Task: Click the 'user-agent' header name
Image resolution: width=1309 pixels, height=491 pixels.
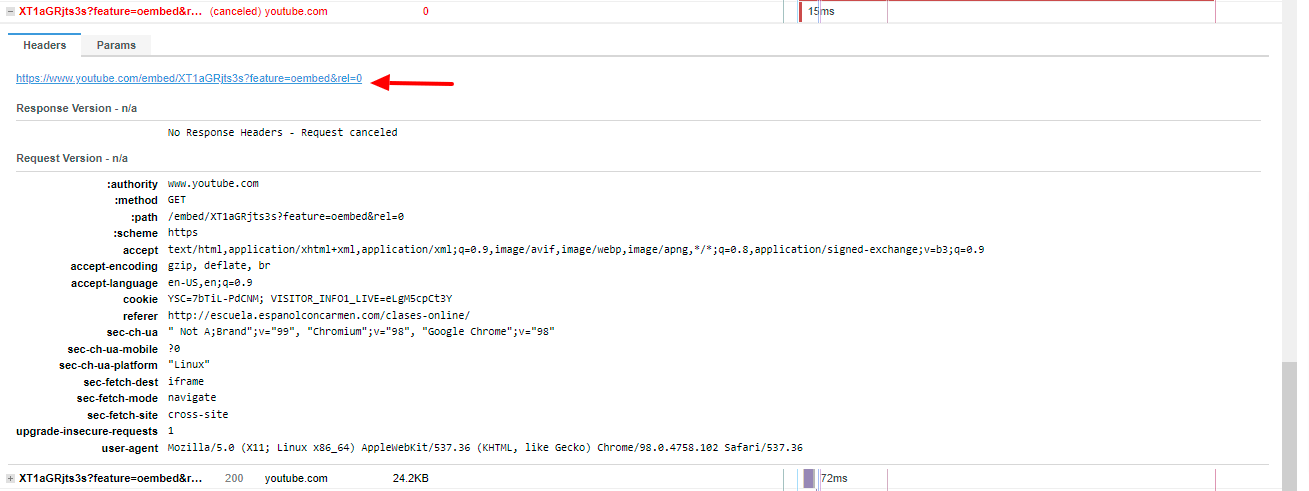Action: tap(130, 447)
